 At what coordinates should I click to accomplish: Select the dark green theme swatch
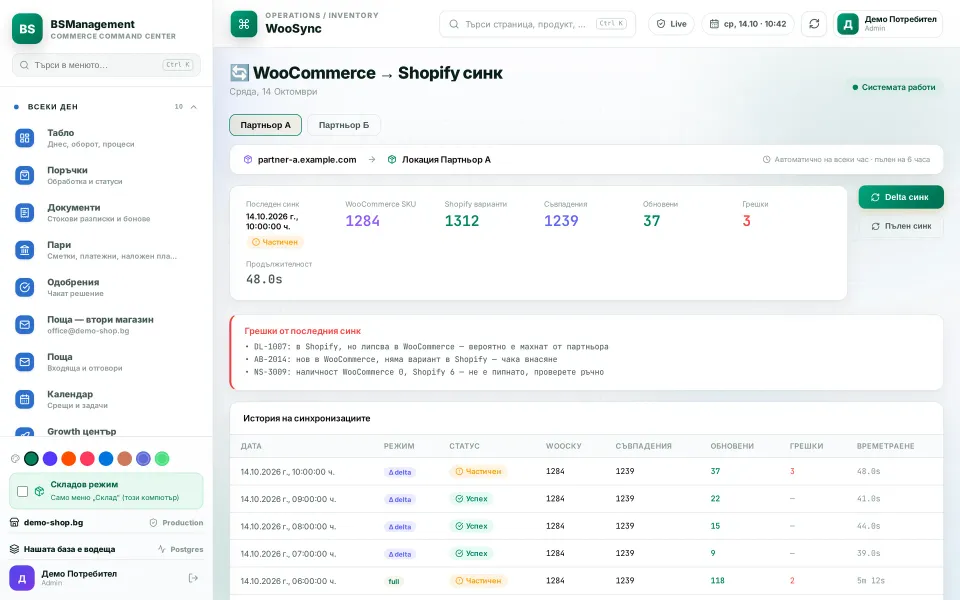31,459
